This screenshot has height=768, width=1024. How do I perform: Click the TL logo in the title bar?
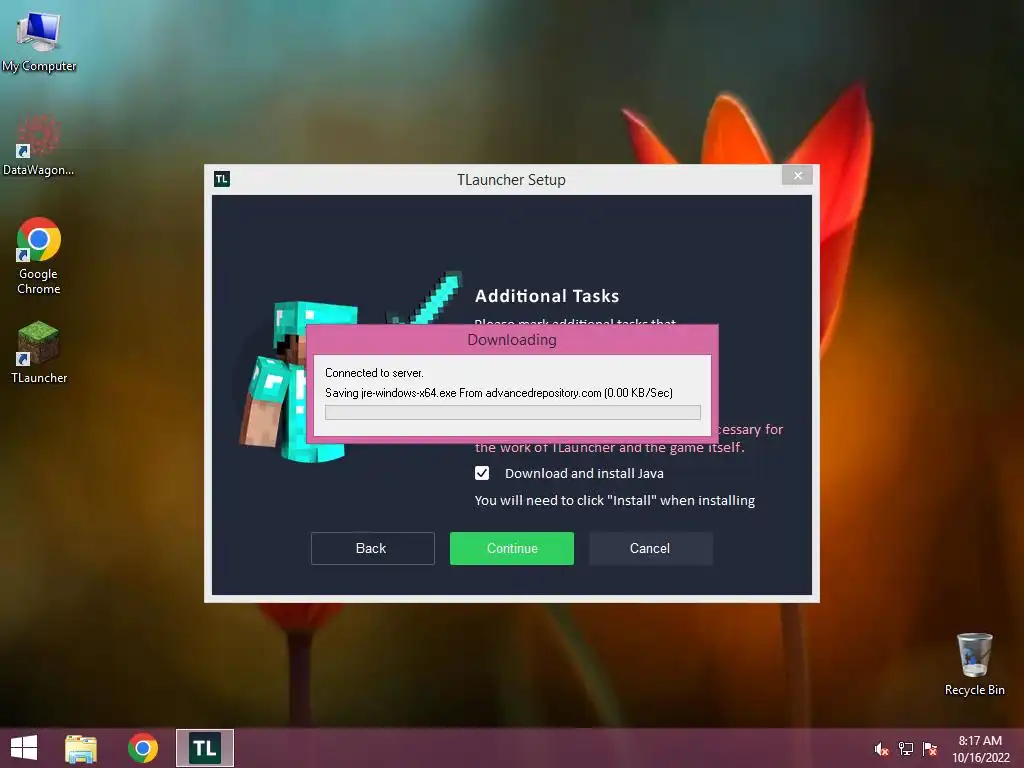coord(222,179)
